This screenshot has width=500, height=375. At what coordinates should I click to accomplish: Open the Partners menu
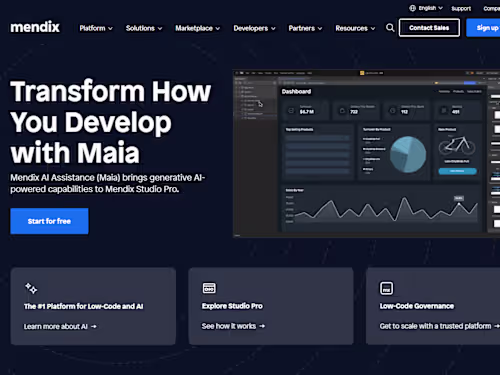coord(305,28)
